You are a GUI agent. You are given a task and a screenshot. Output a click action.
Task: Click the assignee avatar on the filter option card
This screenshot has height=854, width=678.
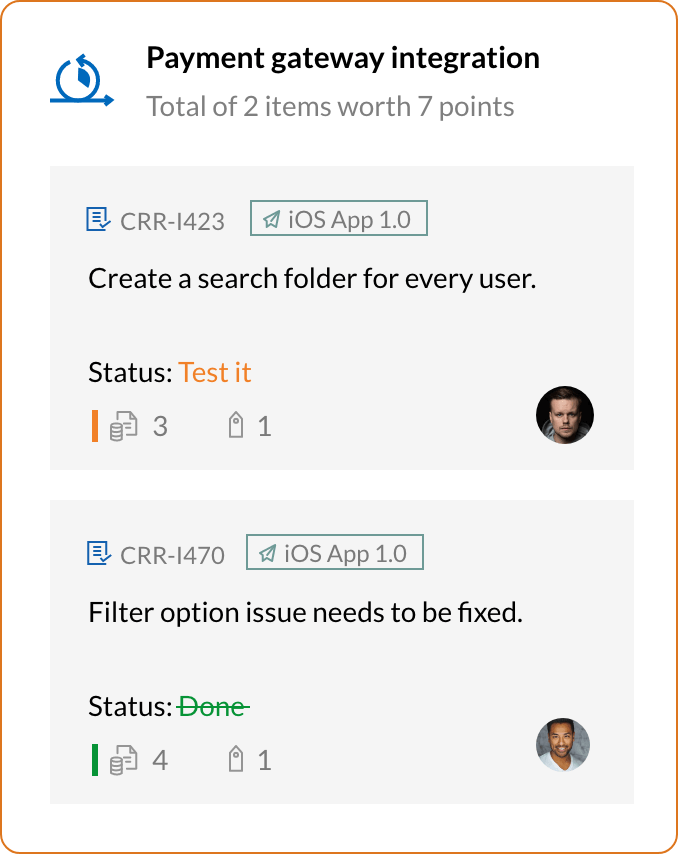(x=563, y=745)
